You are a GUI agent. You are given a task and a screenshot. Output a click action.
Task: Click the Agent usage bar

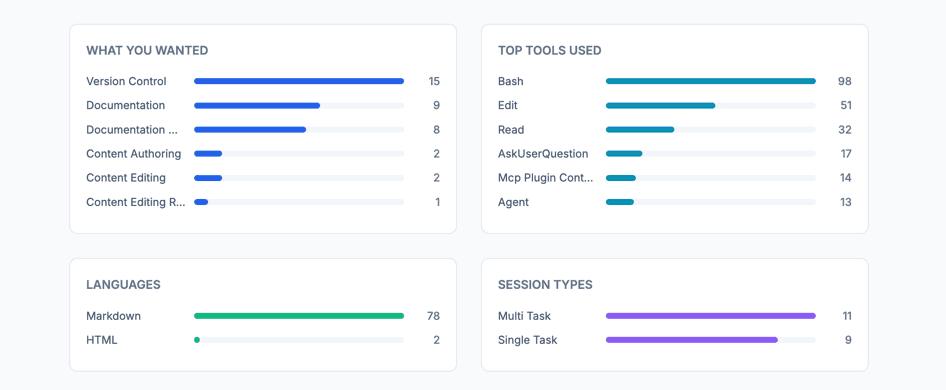[x=711, y=202]
